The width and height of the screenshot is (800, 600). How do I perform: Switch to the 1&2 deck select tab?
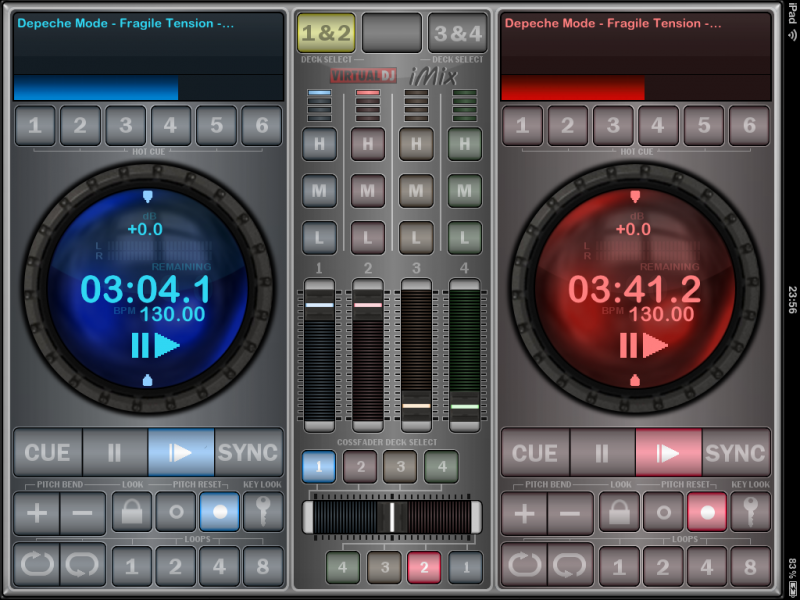tap(326, 33)
